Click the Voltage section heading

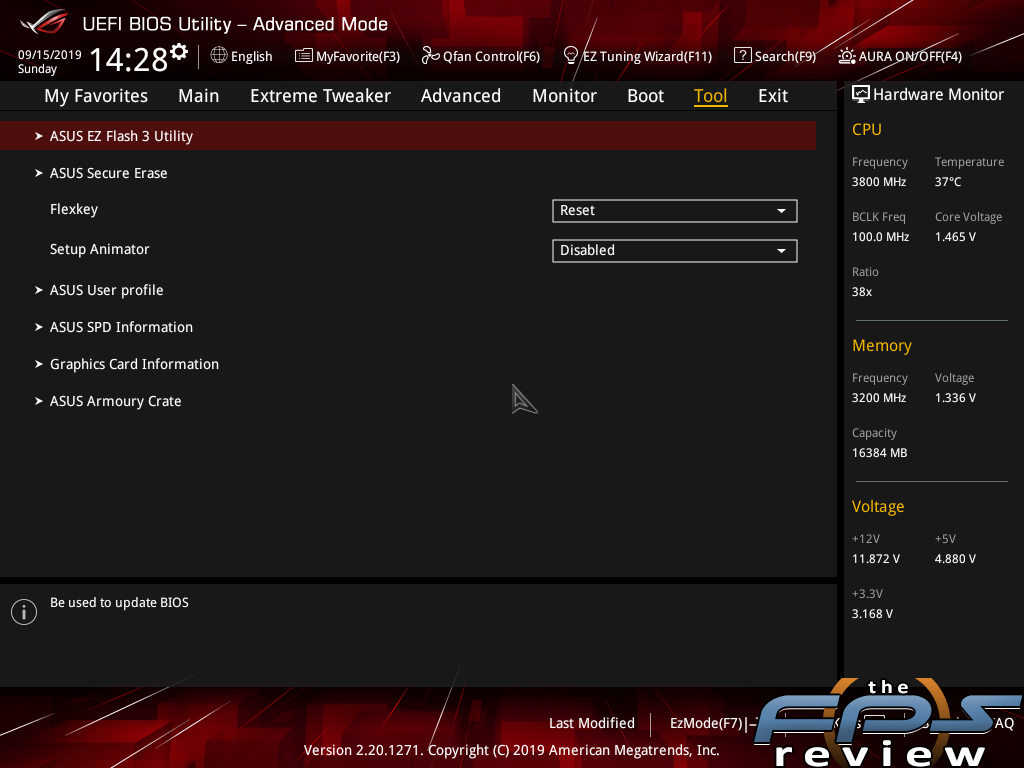click(878, 507)
